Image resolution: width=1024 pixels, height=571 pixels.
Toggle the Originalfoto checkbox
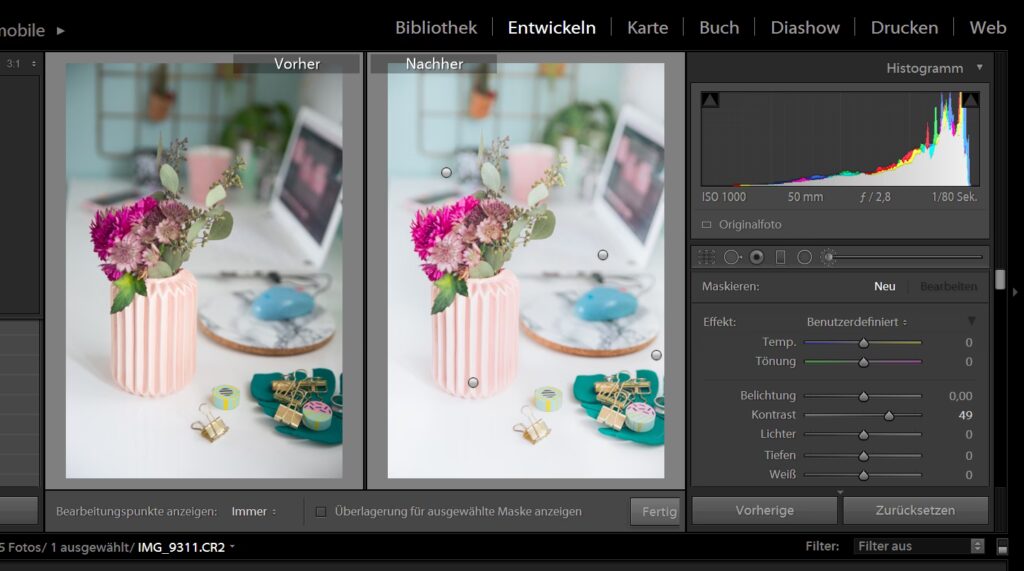[707, 225]
